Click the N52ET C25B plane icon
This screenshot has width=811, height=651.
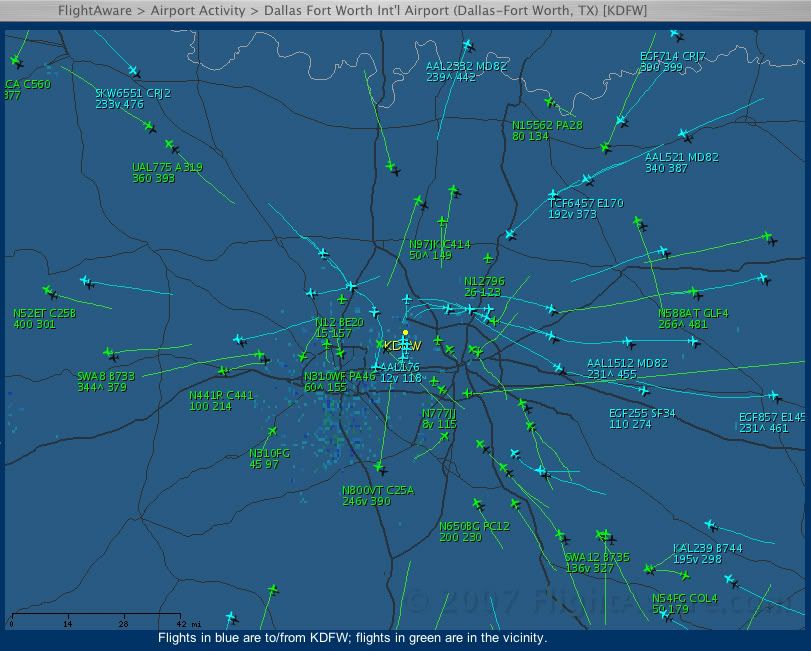48,290
